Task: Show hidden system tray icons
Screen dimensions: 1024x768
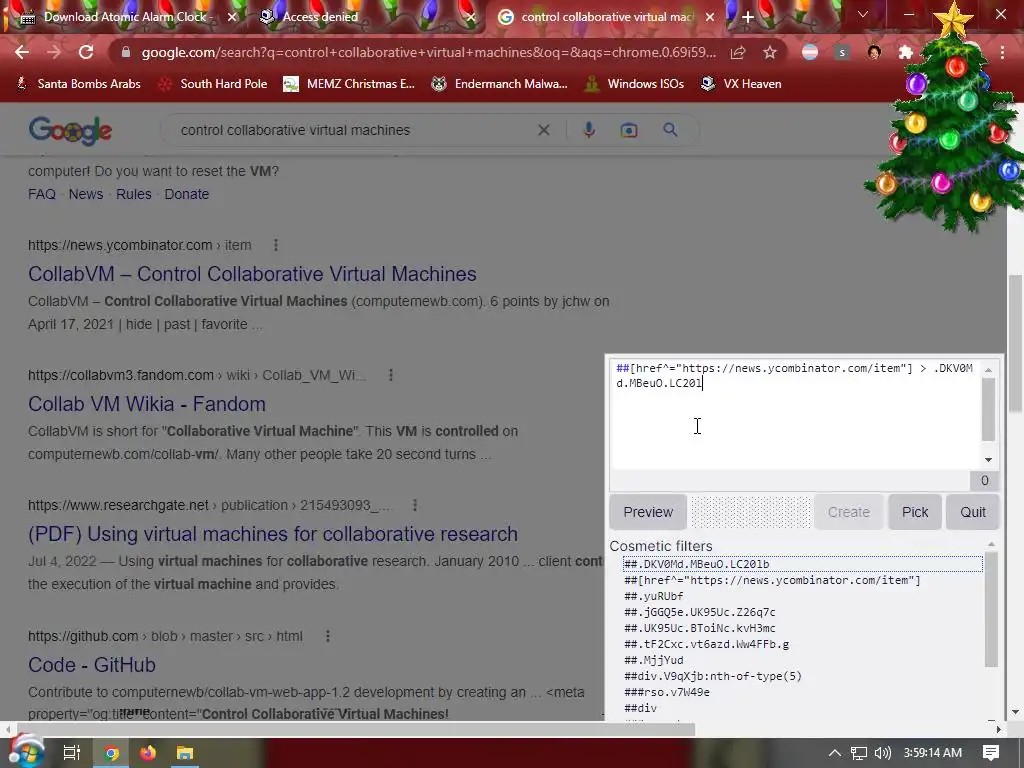Action: [x=835, y=753]
